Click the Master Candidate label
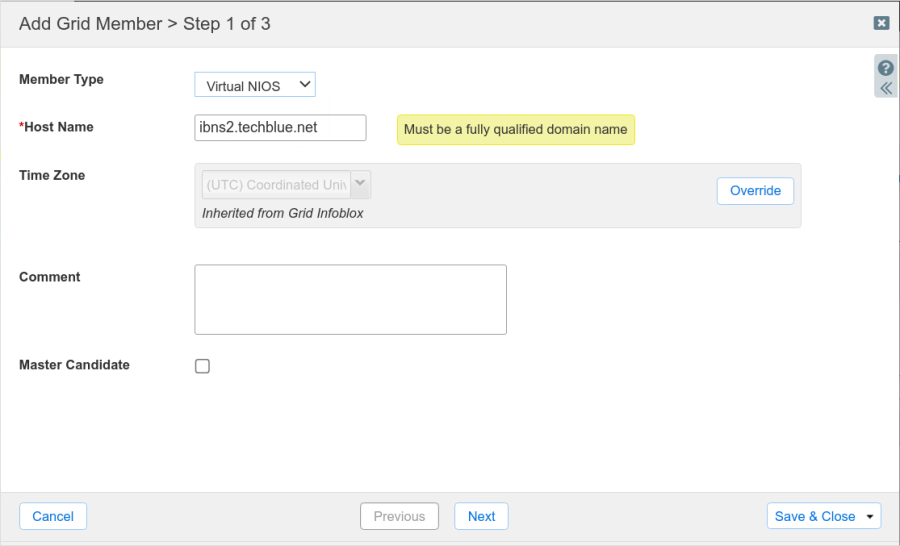 (x=74, y=365)
